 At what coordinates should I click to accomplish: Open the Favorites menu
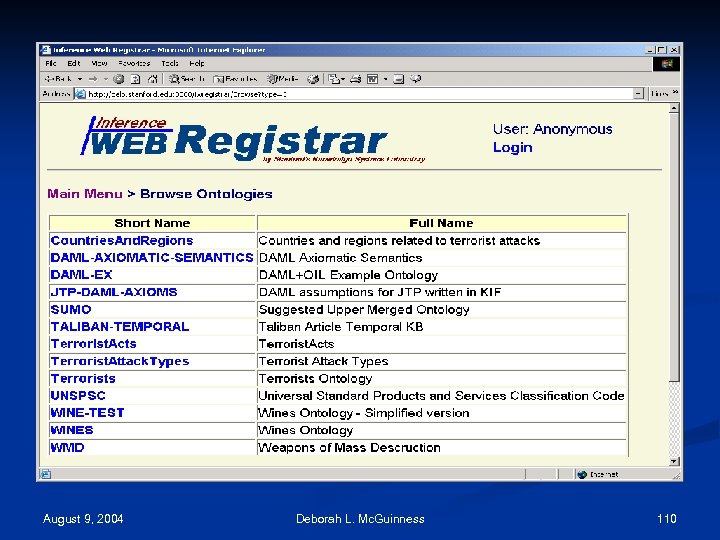point(134,63)
